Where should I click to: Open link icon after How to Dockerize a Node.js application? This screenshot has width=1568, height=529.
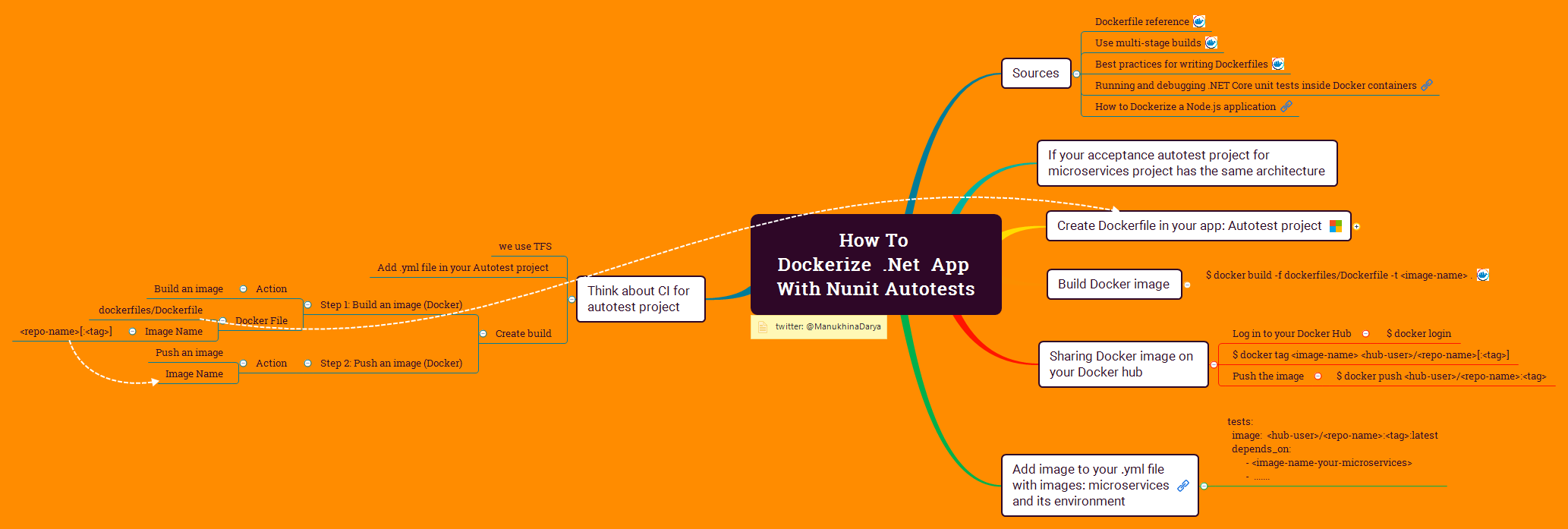(x=1286, y=106)
